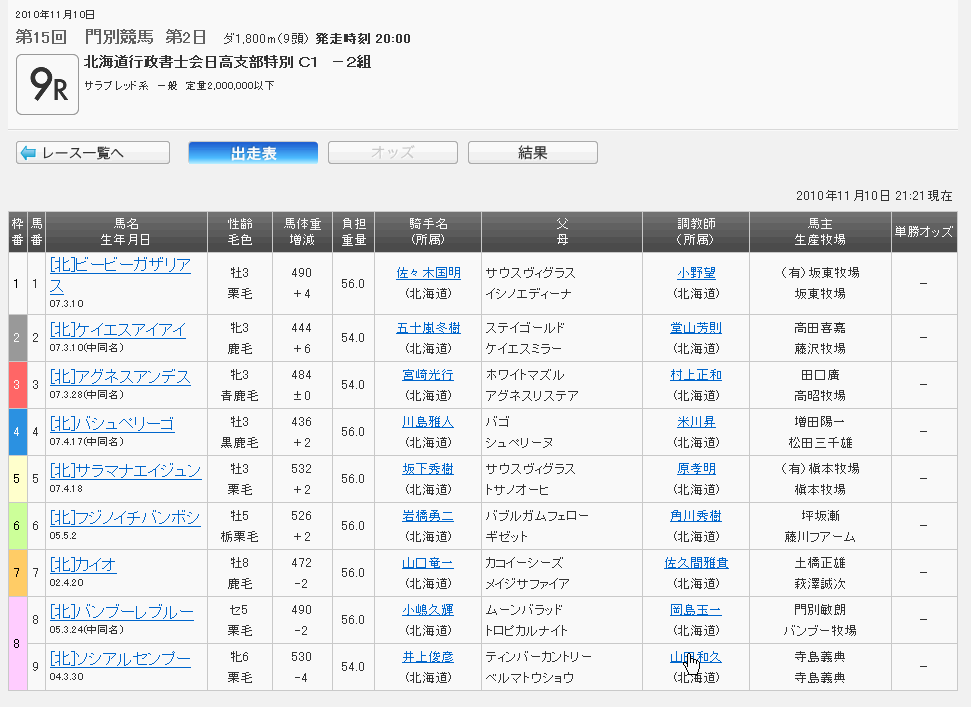Viewport: 971px width, 707px height.
Task: Click the red frame number 3 cell
Action: [x=17, y=385]
